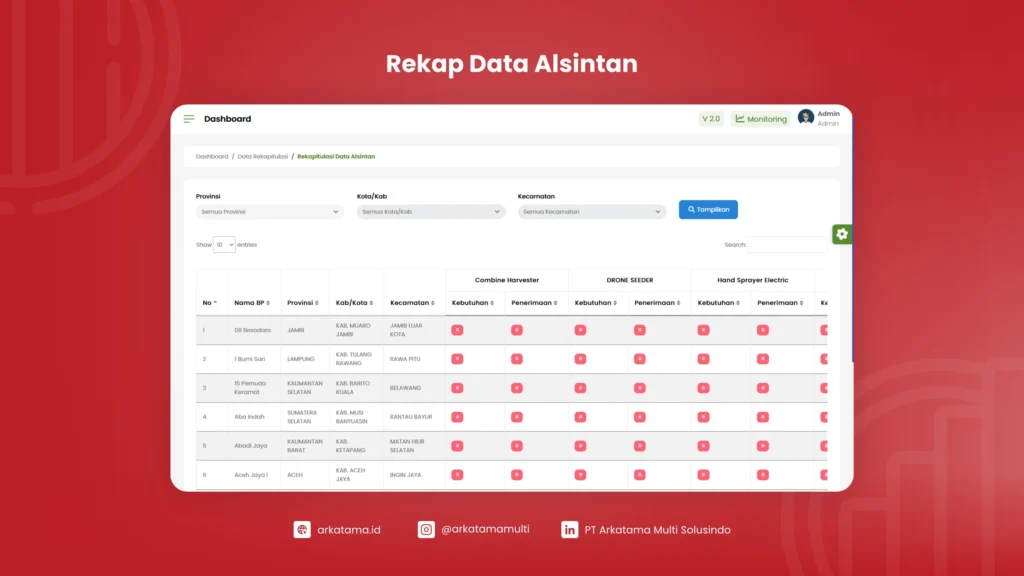
Task: Change the Show entries count dropdown
Action: click(224, 245)
